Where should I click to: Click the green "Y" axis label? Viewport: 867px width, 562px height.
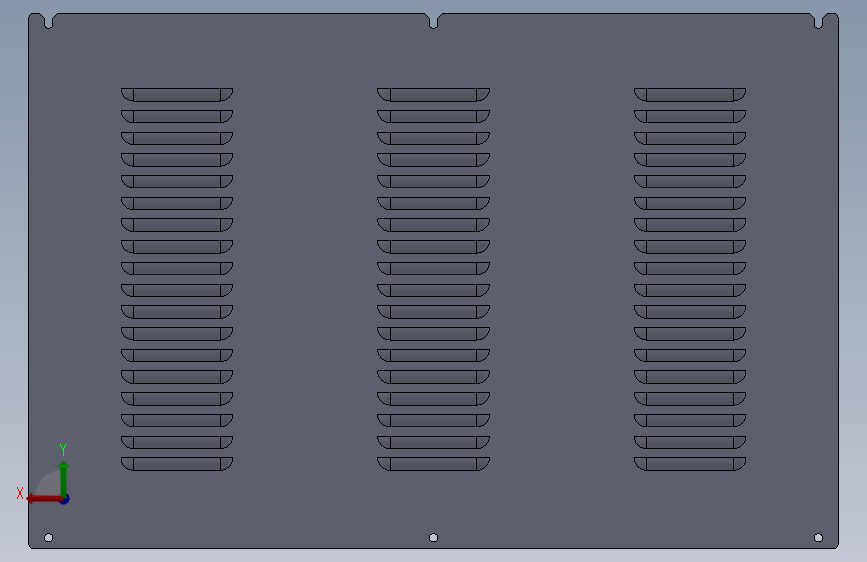pyautogui.click(x=63, y=450)
